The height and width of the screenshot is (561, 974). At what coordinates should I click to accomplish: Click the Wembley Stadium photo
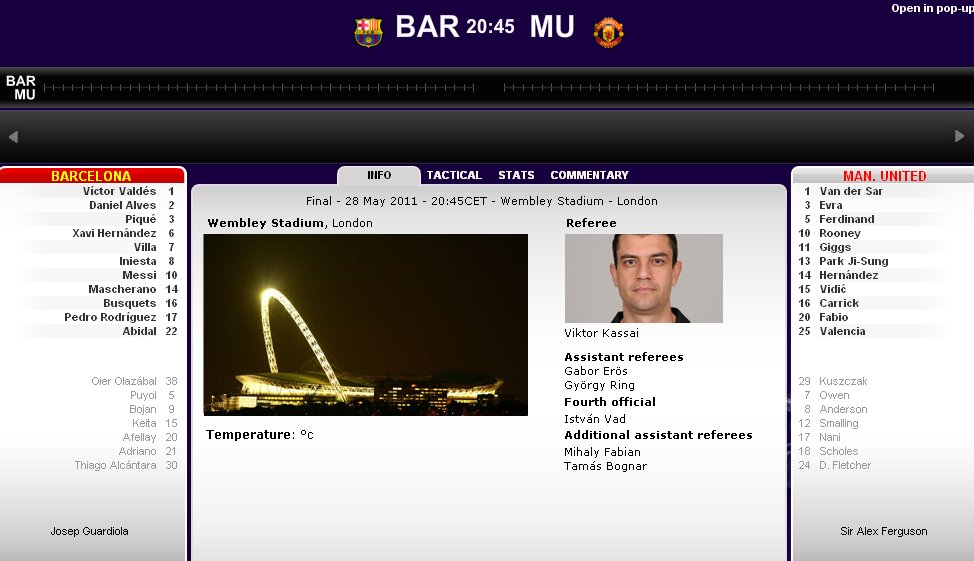[x=366, y=325]
